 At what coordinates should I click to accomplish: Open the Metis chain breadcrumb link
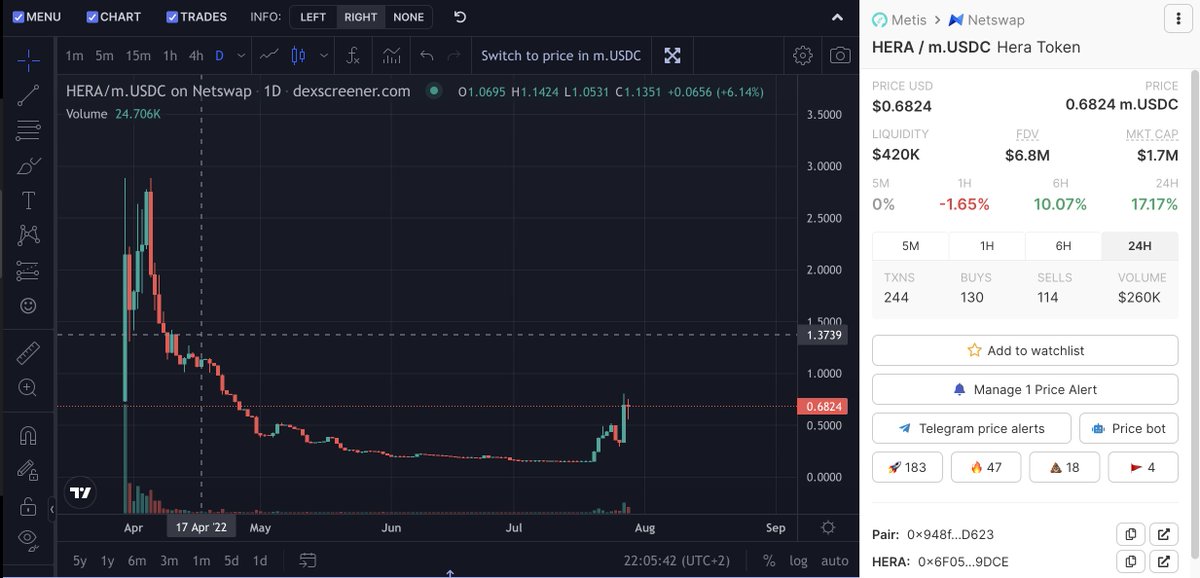tap(899, 19)
